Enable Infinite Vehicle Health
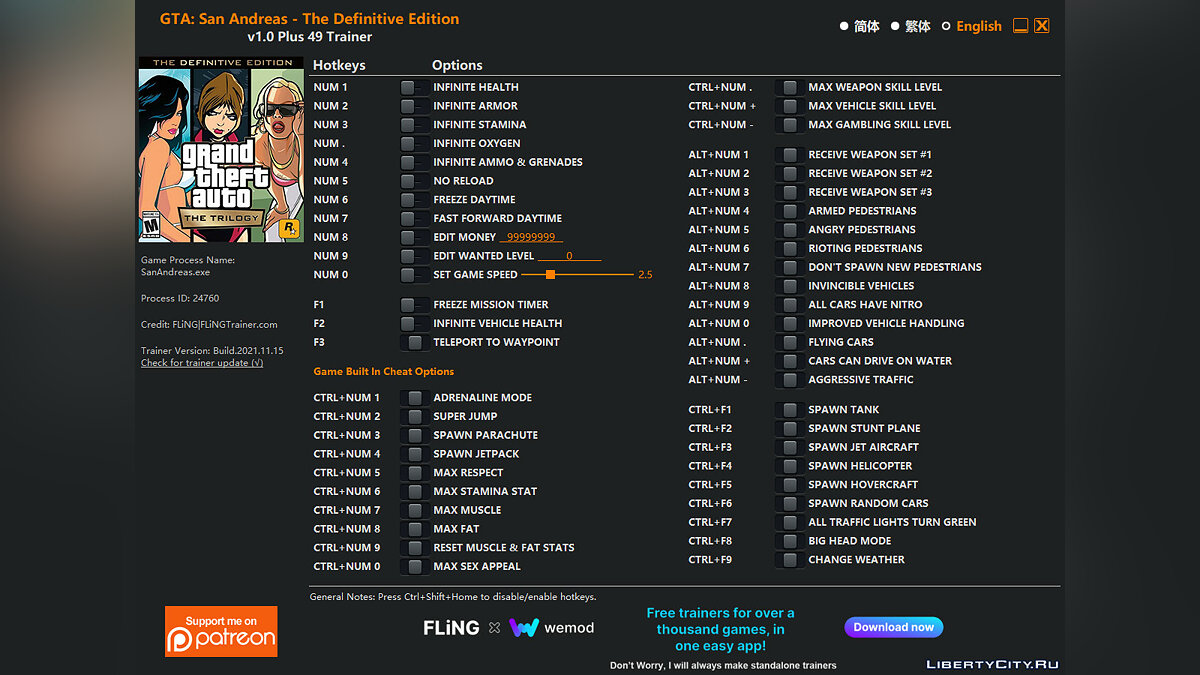The height and width of the screenshot is (675, 1200). (414, 324)
